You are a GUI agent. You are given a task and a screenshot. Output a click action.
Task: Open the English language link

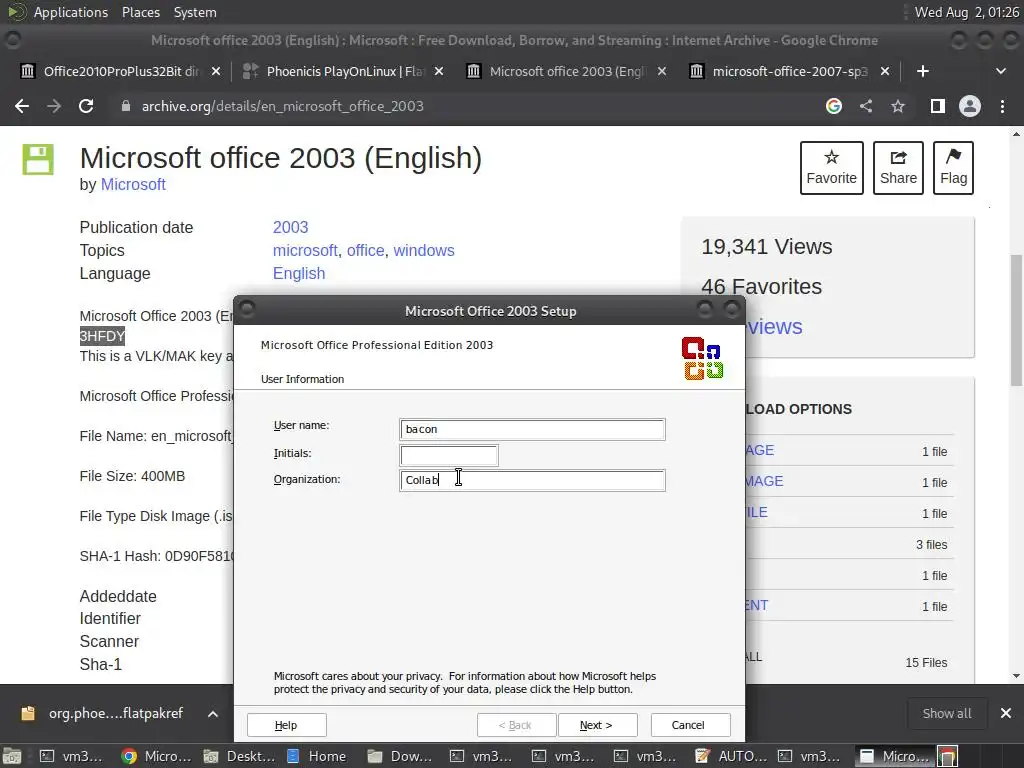299,274
